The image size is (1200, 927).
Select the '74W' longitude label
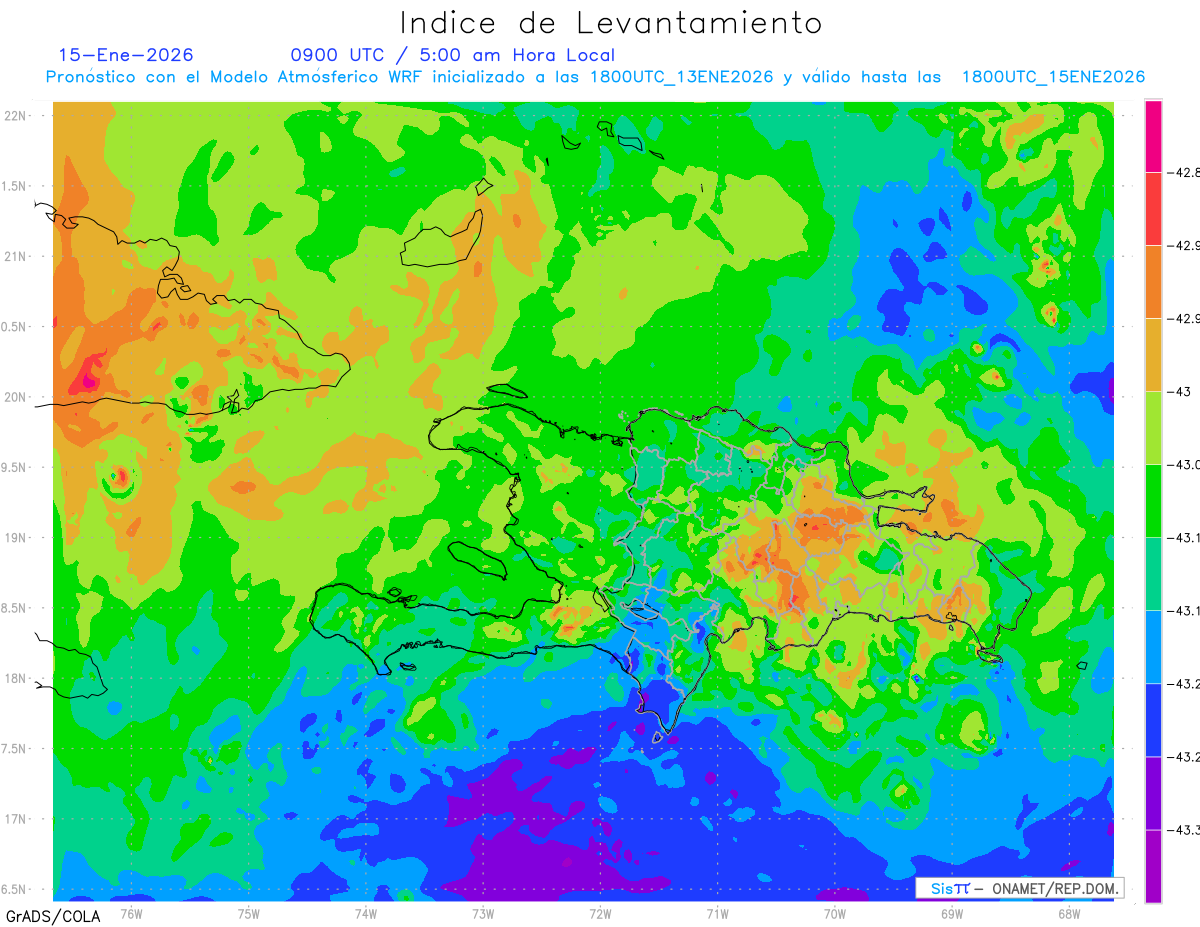365,913
